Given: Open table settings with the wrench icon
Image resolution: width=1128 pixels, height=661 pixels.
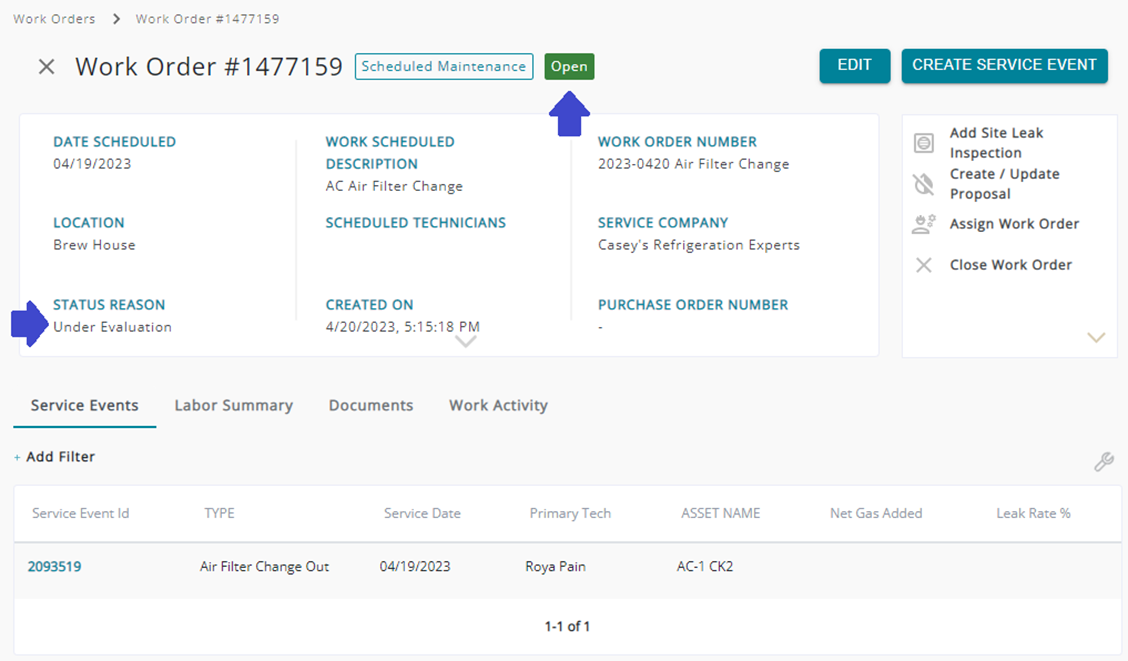Looking at the screenshot, I should [1104, 461].
